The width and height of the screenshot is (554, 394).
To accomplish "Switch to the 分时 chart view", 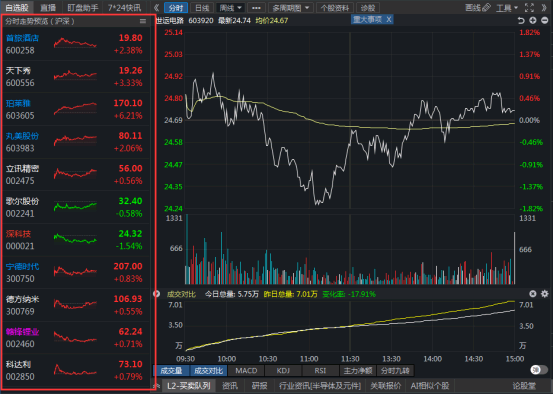I will (176, 8).
